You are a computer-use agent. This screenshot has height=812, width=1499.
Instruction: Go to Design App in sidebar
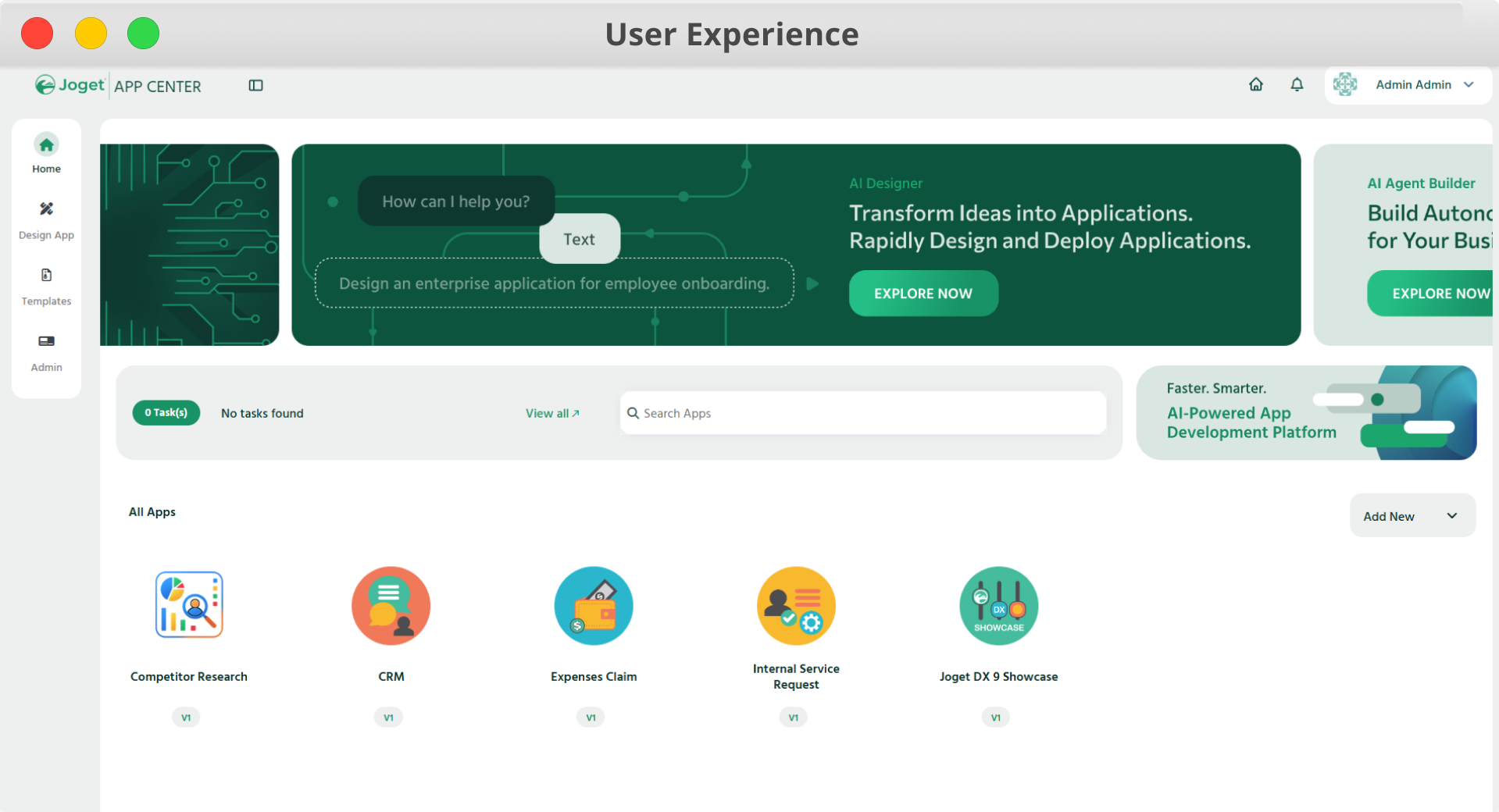(46, 220)
